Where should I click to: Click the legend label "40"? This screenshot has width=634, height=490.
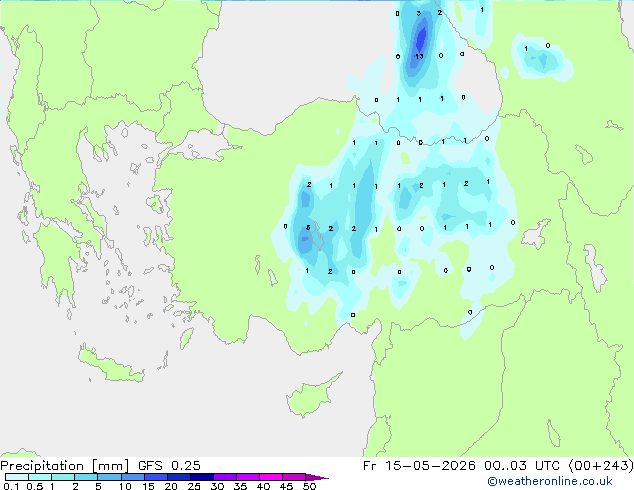263,486
